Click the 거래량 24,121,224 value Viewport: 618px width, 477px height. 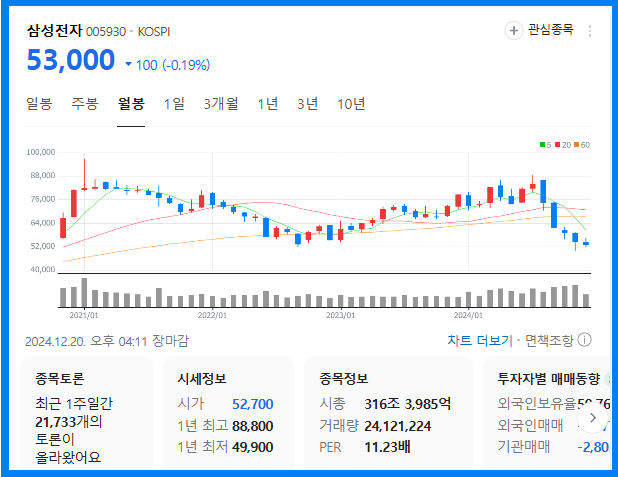(398, 426)
